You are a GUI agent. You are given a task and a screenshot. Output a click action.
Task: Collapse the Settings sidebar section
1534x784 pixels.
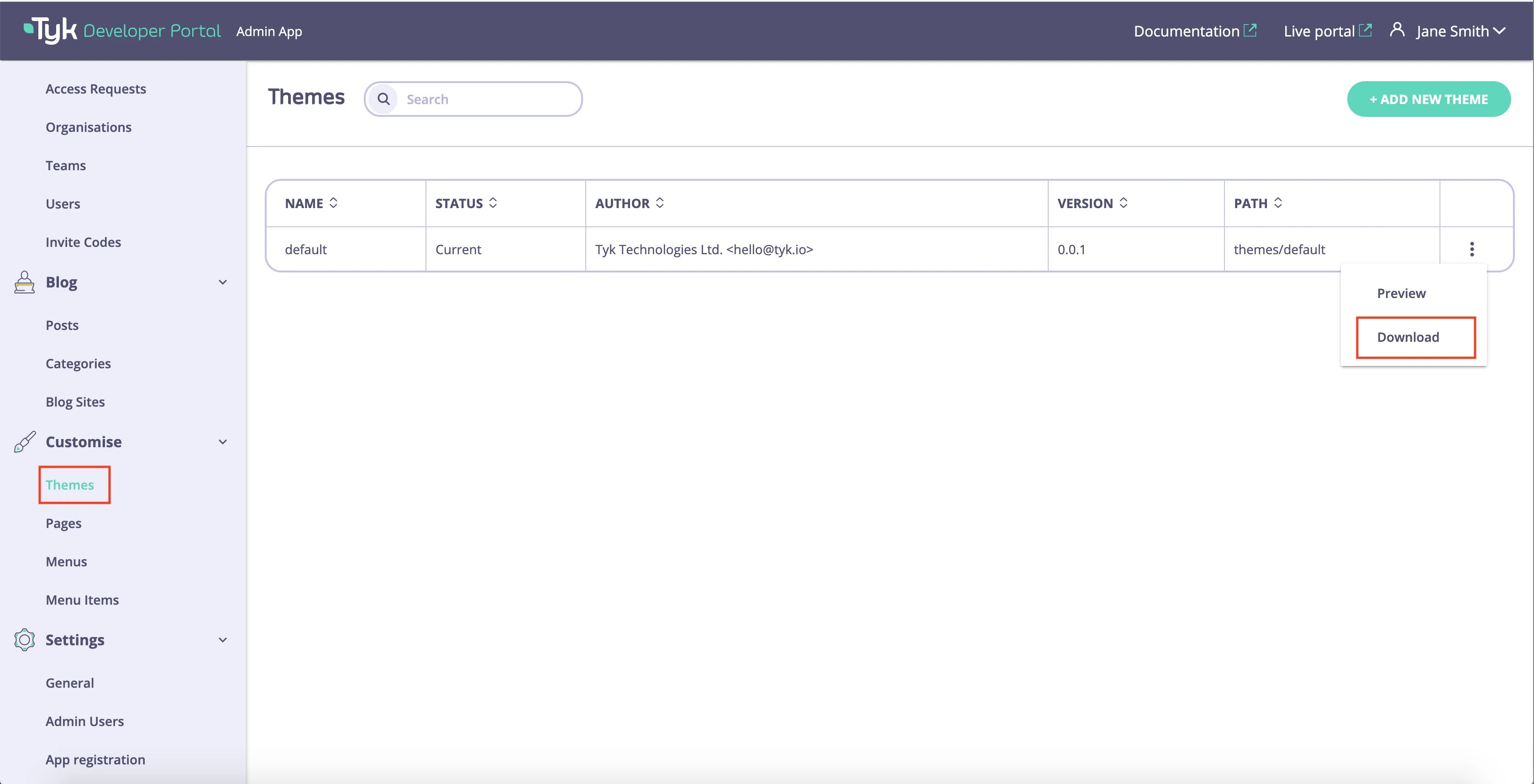[223, 640]
